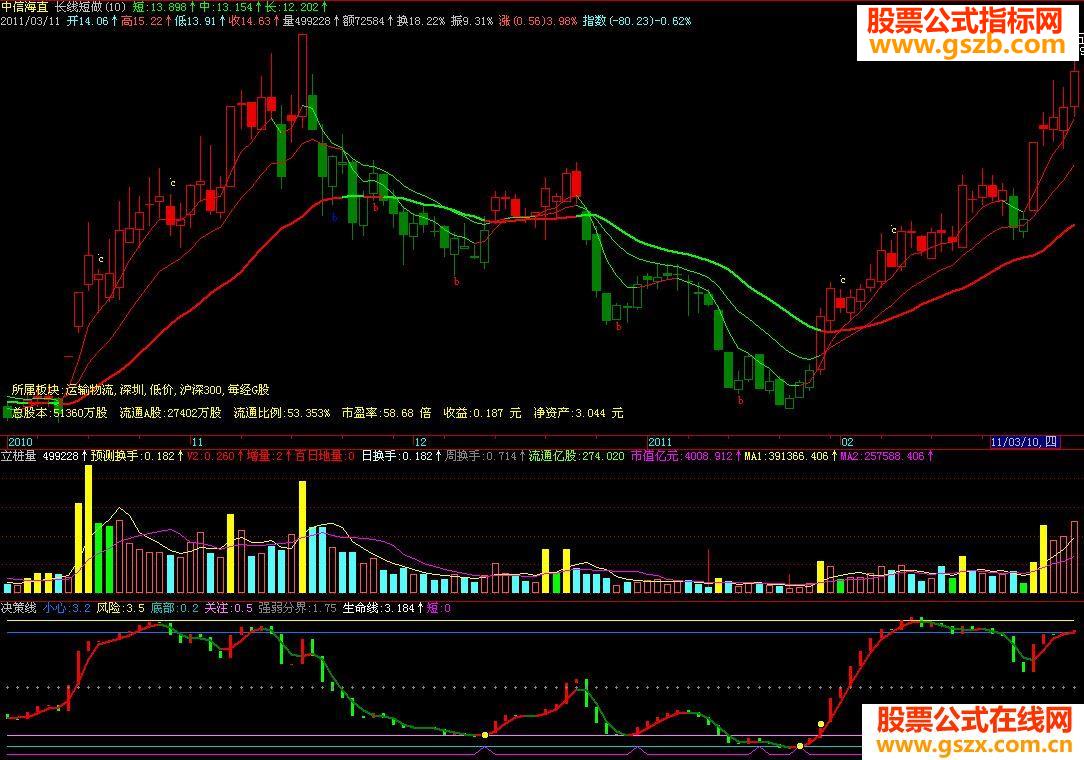Screen dimensions: 1084x760
Task: Click 总股本:51360万股 in the info row
Action: coord(60,413)
